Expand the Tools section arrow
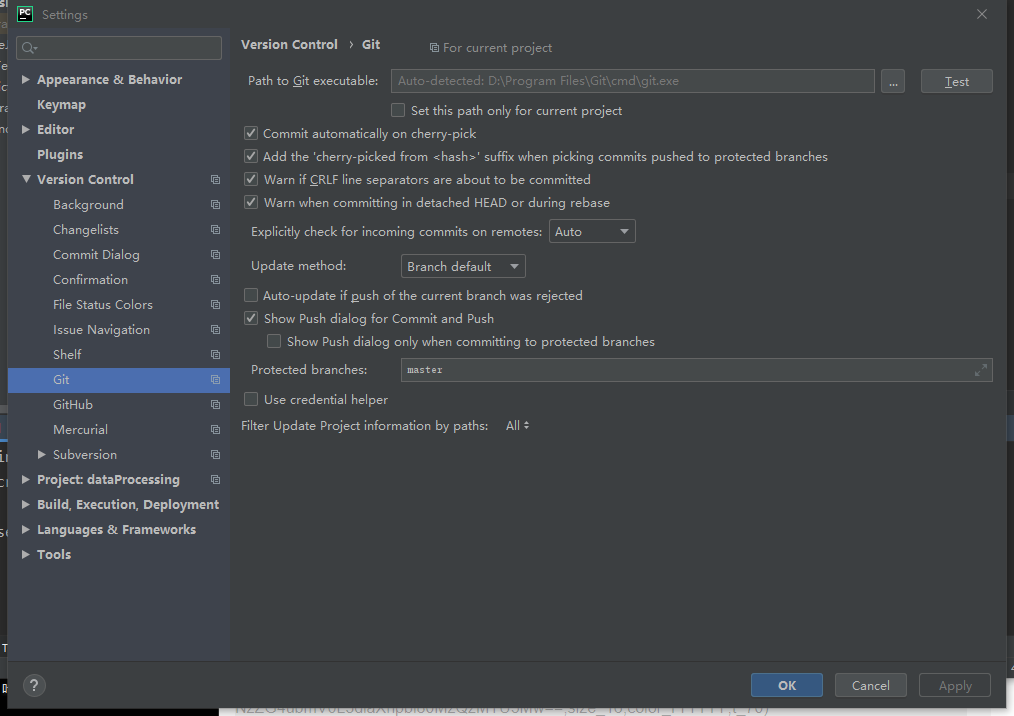 (x=25, y=554)
